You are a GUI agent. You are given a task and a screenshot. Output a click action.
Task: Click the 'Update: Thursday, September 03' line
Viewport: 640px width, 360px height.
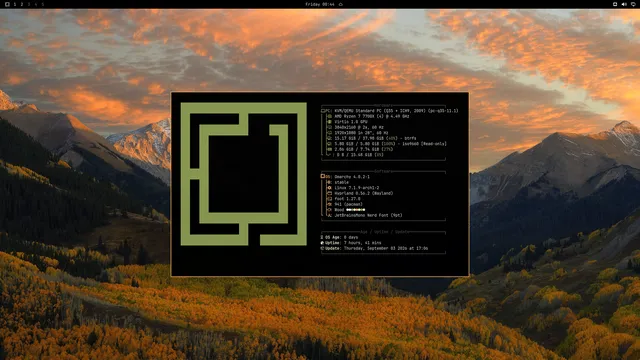374,248
